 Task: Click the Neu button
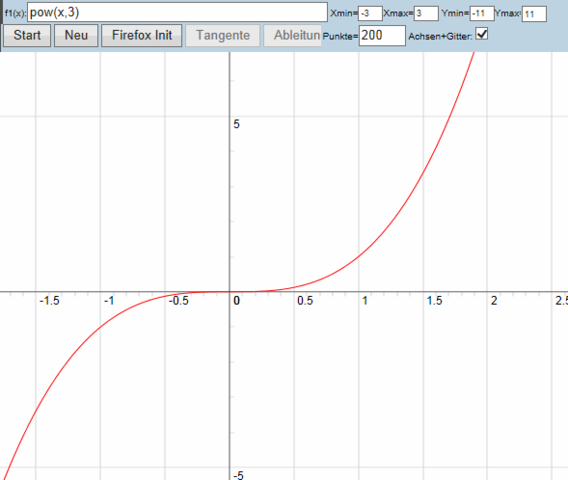pyautogui.click(x=76, y=36)
